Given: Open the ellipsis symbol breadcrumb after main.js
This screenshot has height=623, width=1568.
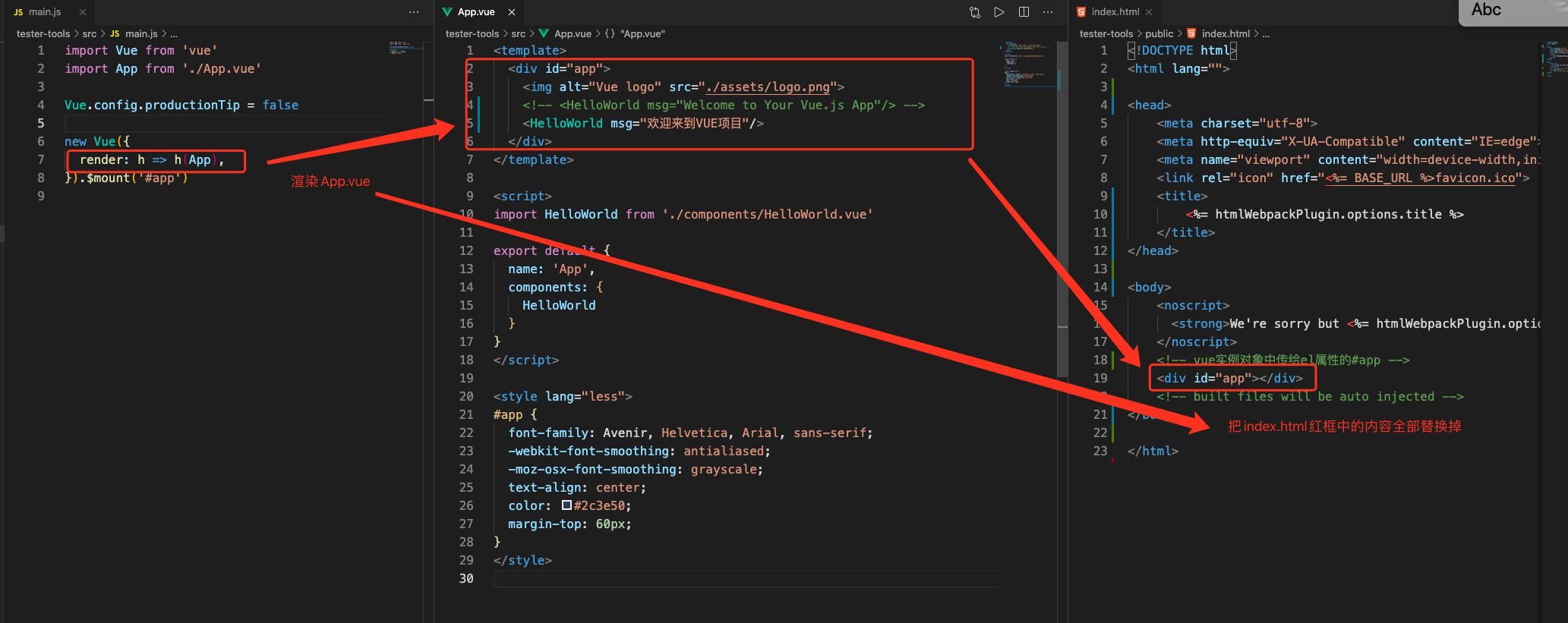Looking at the screenshot, I should coord(174,33).
